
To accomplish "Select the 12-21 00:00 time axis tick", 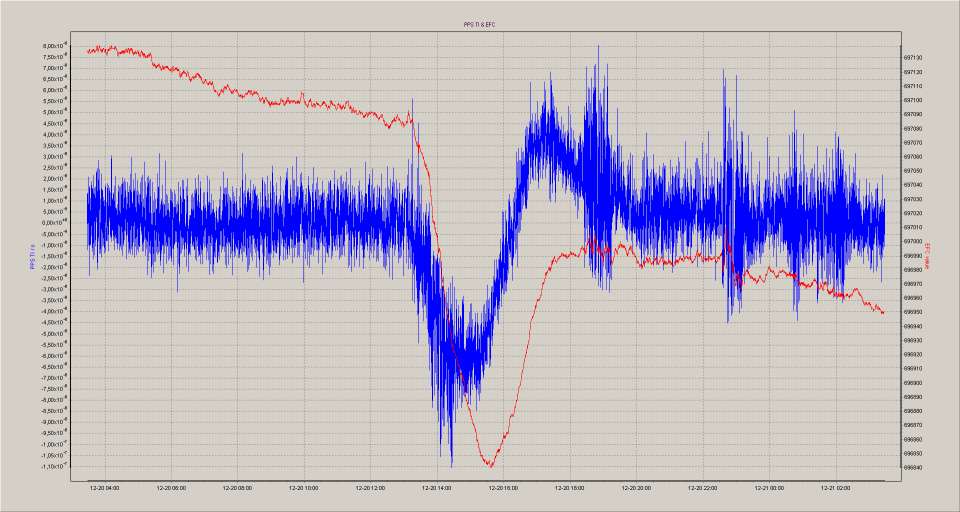I will [769, 488].
